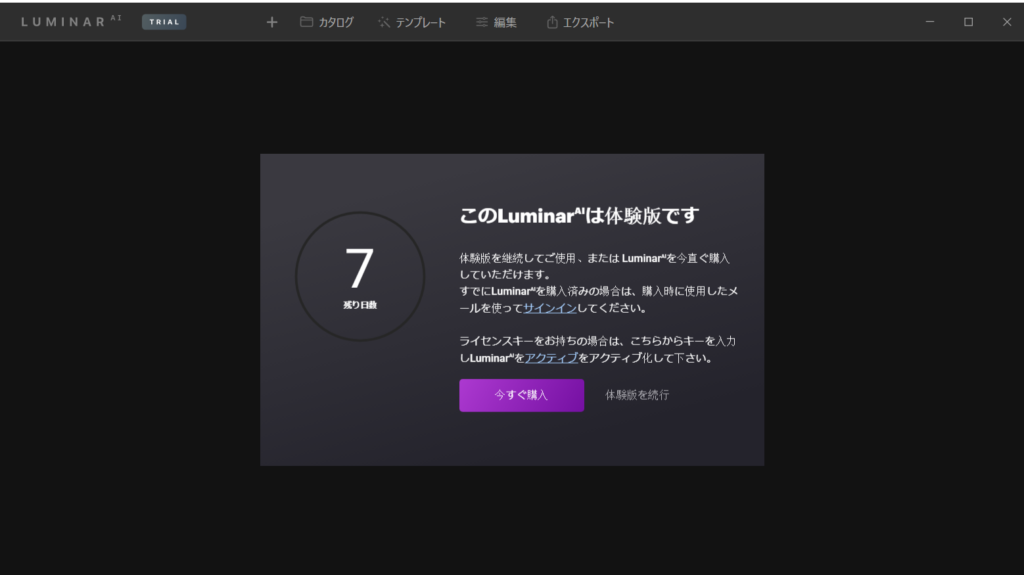Click the heading このLuminarは体験版です
This screenshot has height=575, width=1024.
click(579, 216)
